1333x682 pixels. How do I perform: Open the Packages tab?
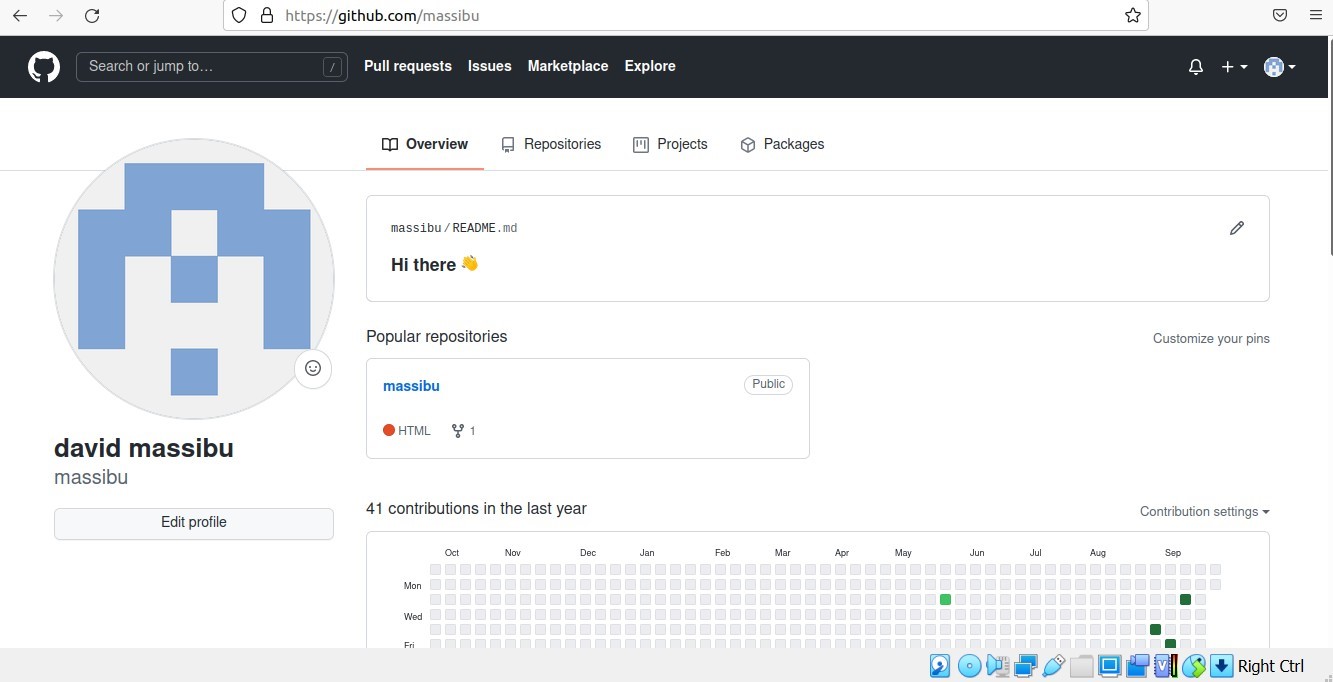[x=782, y=144]
